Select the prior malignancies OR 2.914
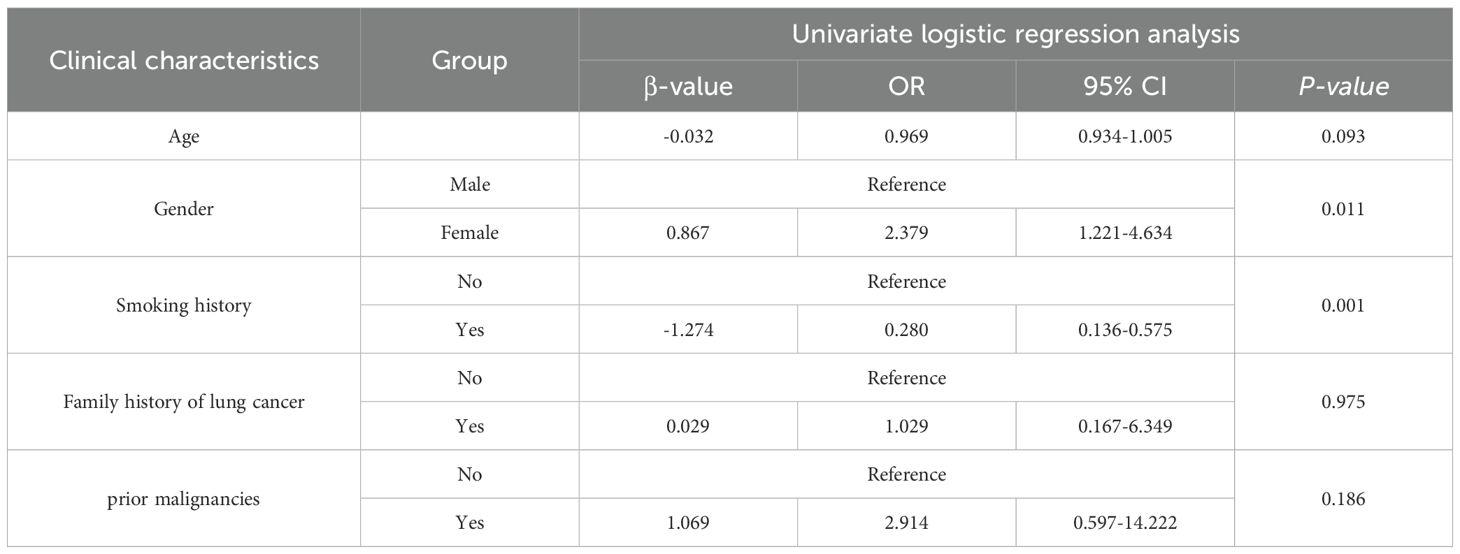1460x554 pixels. coord(906,523)
